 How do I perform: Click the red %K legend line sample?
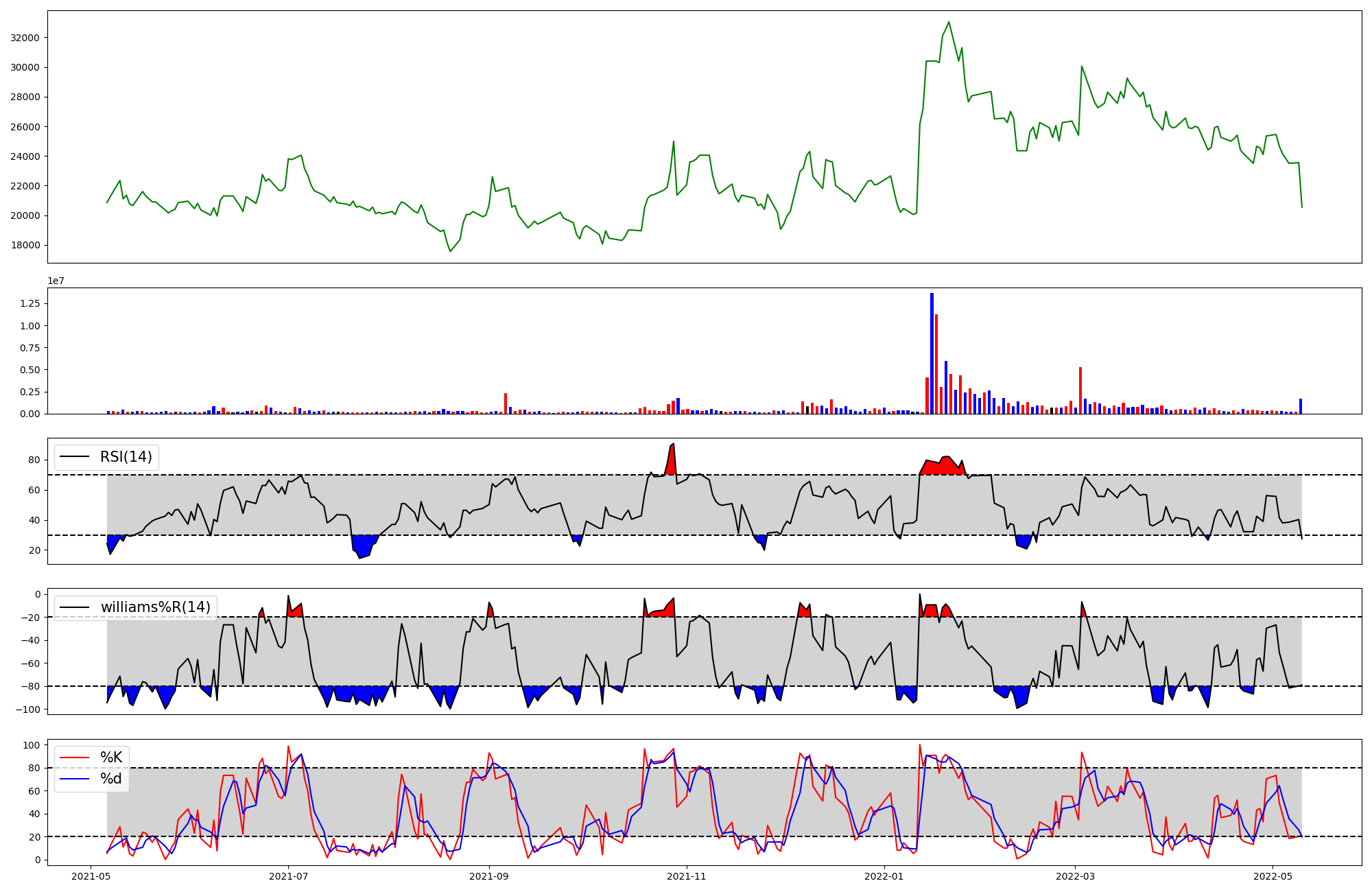coord(75,758)
